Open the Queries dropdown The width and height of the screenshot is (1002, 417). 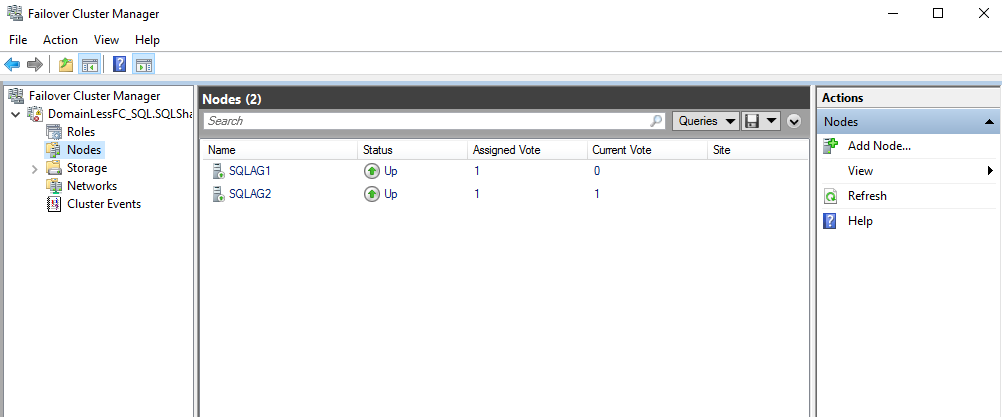point(705,121)
